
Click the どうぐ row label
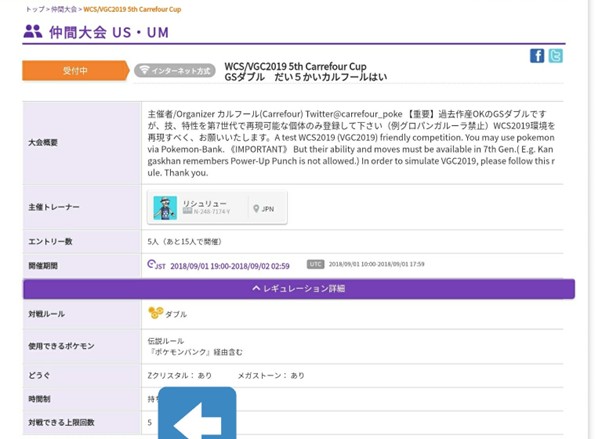[x=39, y=375]
